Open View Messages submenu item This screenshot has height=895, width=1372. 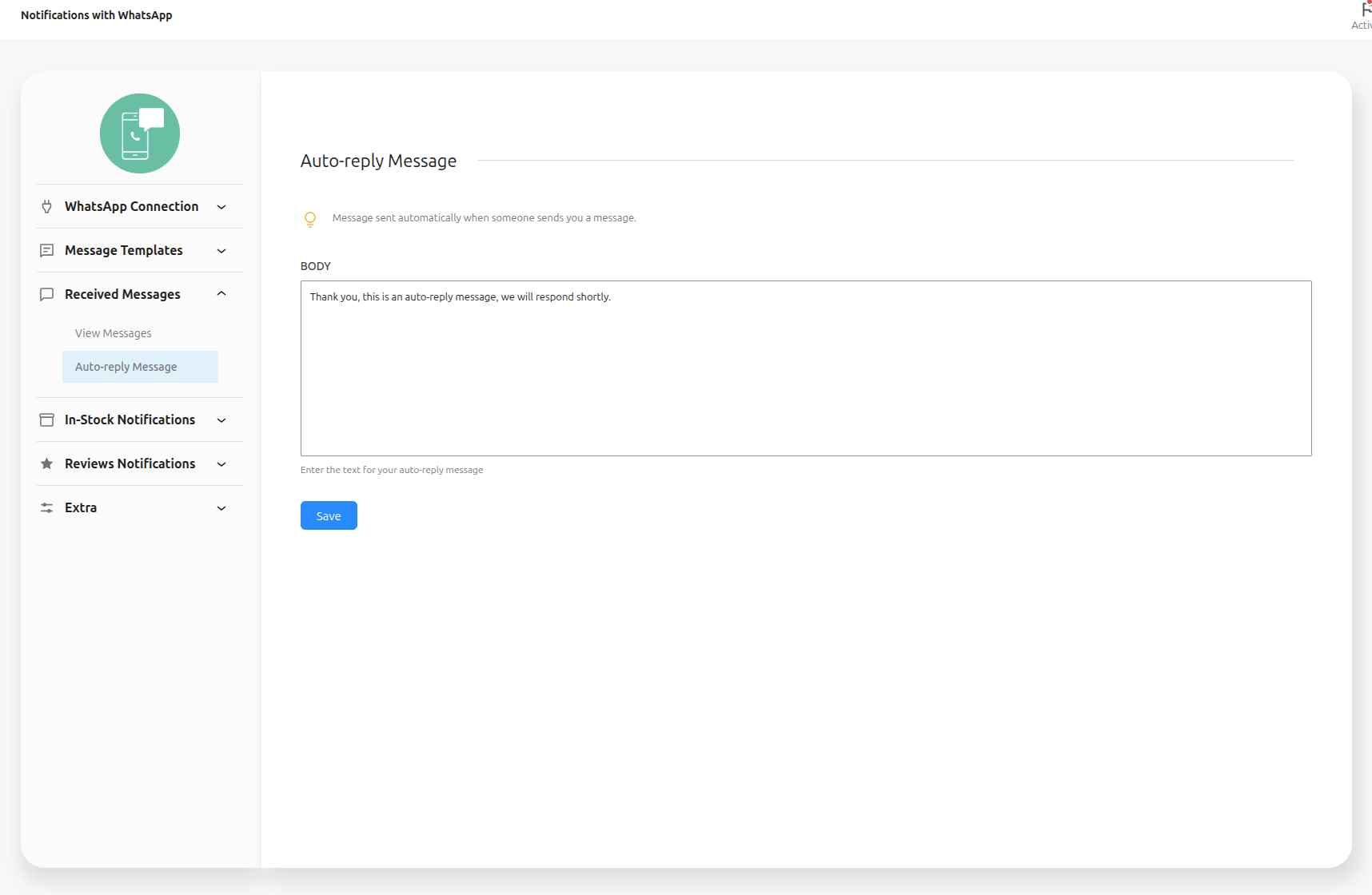114,333
